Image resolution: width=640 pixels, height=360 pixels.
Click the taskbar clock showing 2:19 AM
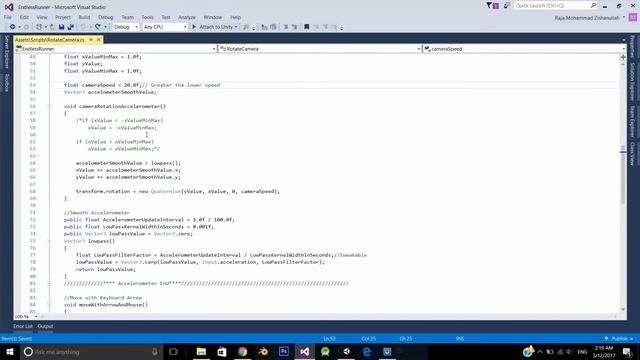tap(603, 351)
